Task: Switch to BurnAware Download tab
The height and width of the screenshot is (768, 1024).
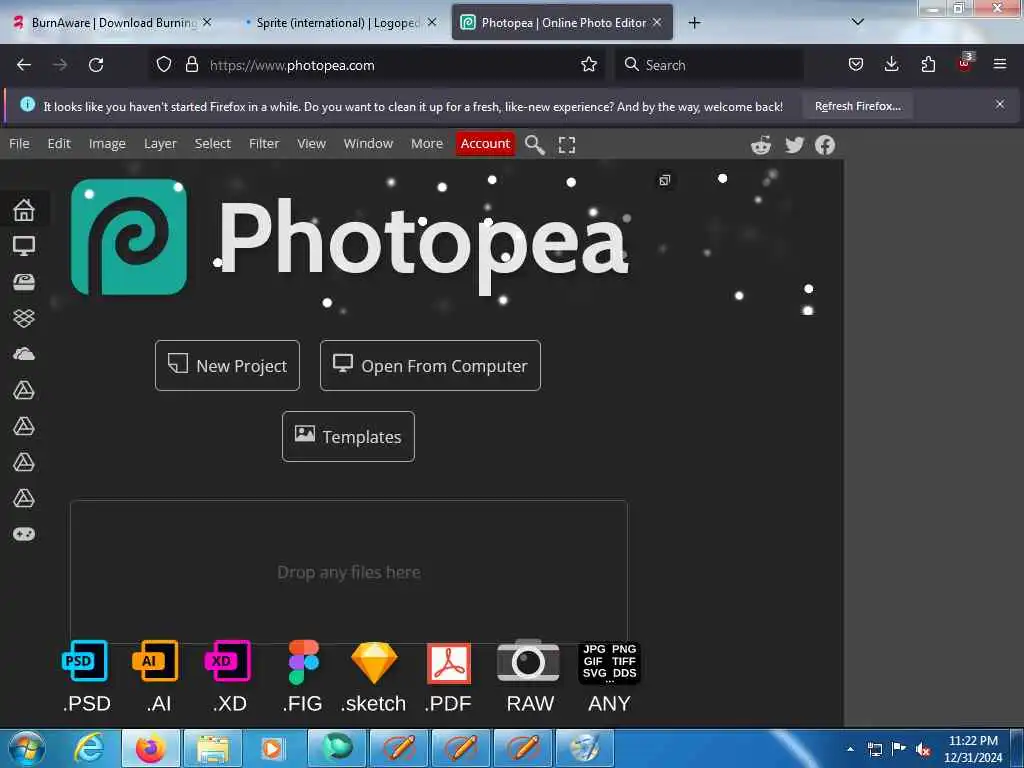Action: [x=114, y=23]
